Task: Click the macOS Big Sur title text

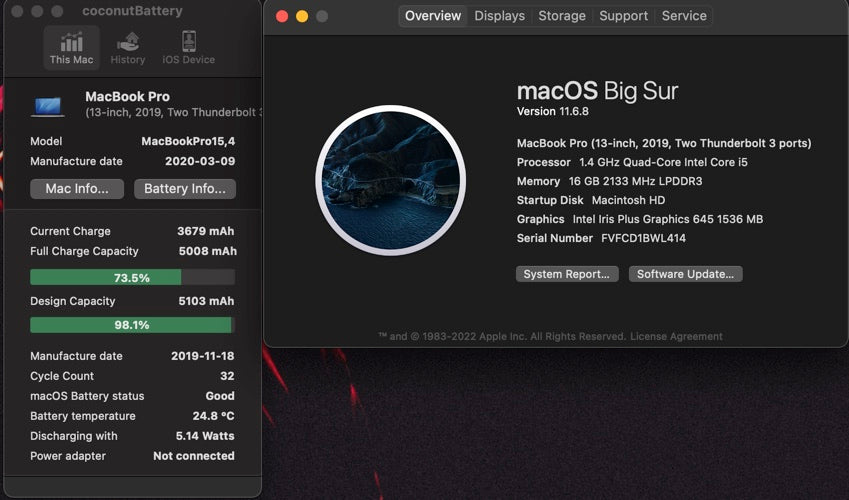Action: tap(597, 91)
